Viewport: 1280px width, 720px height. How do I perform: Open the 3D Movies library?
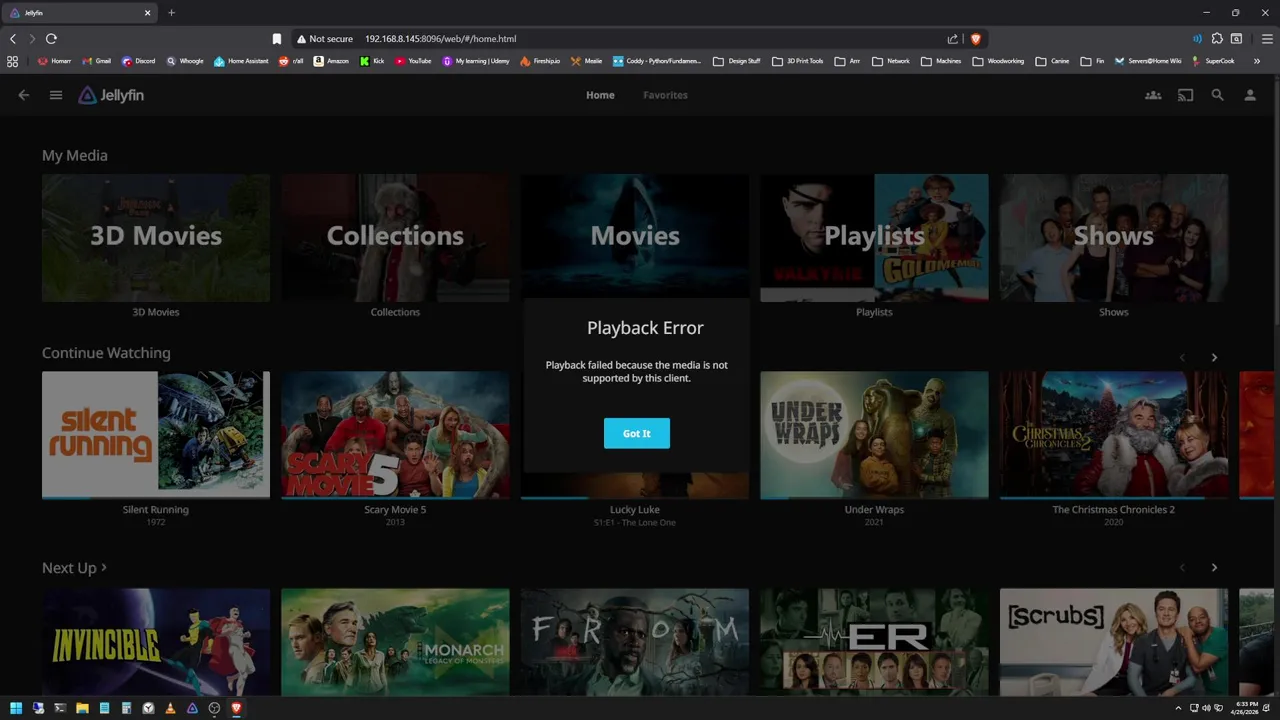(x=156, y=238)
